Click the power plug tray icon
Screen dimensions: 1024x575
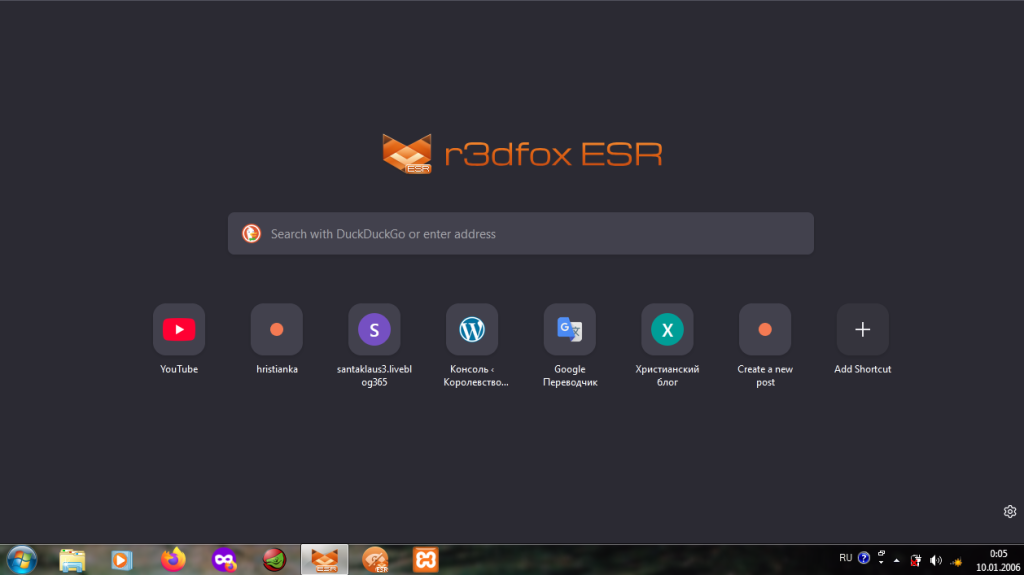916,561
